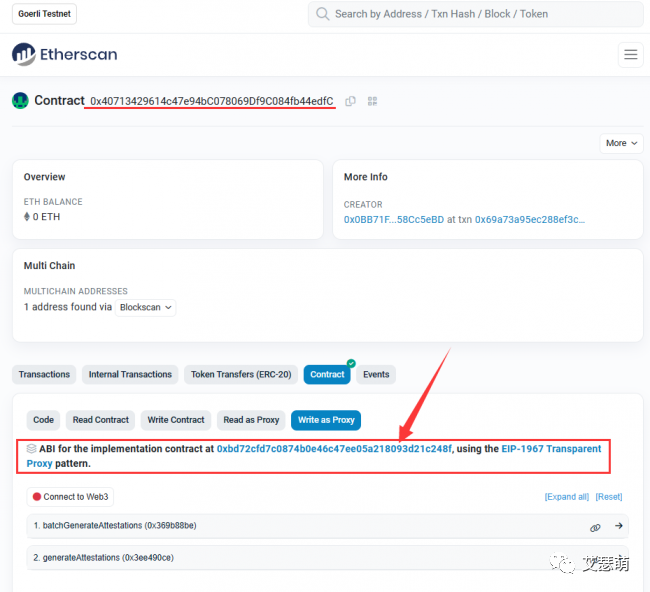Click the ABI layers icon
Viewport: 650px width, 592px height.
tap(31, 449)
